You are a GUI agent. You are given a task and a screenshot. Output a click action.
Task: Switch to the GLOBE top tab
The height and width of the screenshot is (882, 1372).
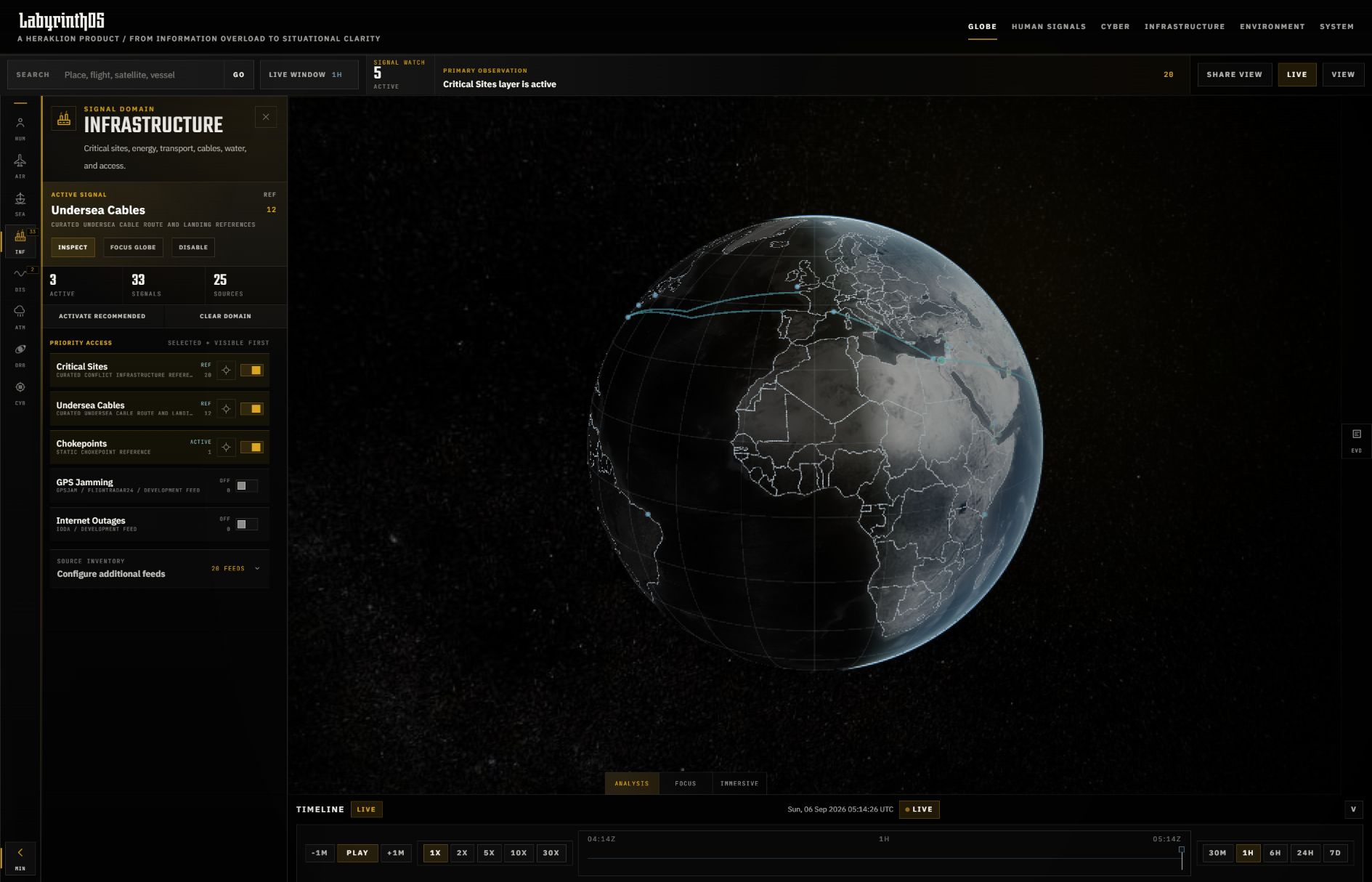982,27
